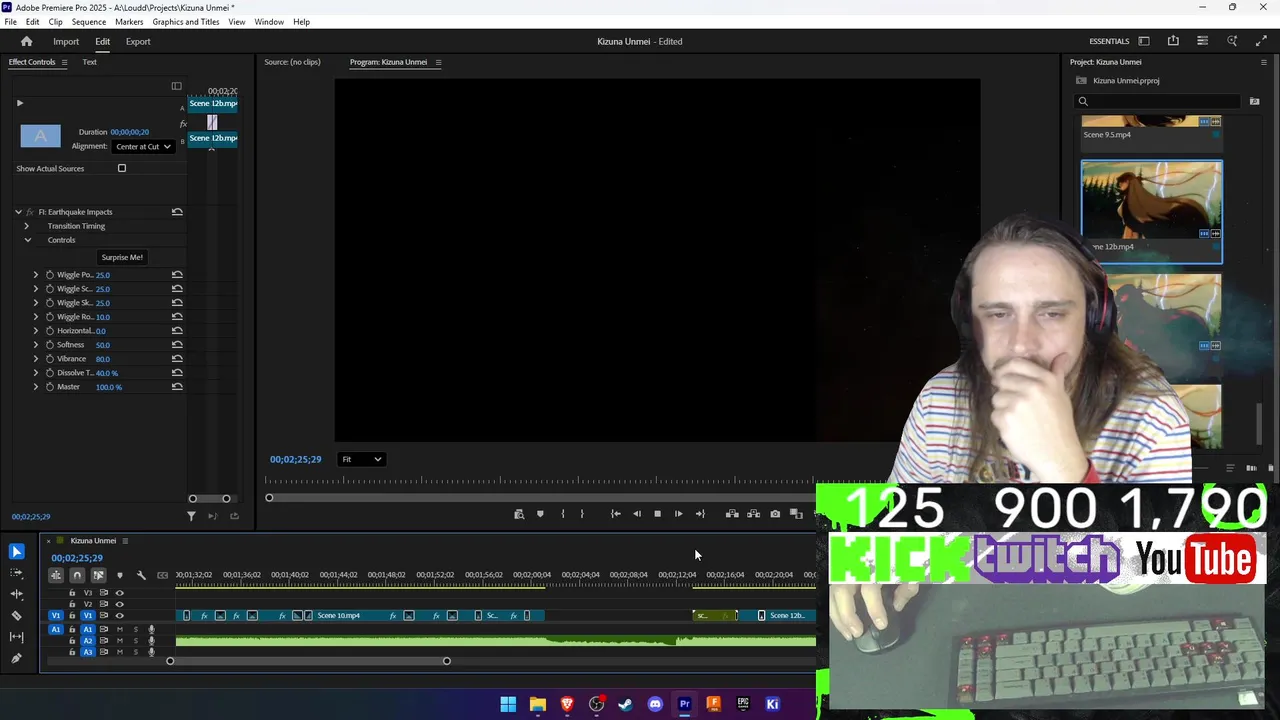The height and width of the screenshot is (720, 1280).
Task: Reset FI: Earthquake Impacts effect
Action: pyautogui.click(x=177, y=212)
